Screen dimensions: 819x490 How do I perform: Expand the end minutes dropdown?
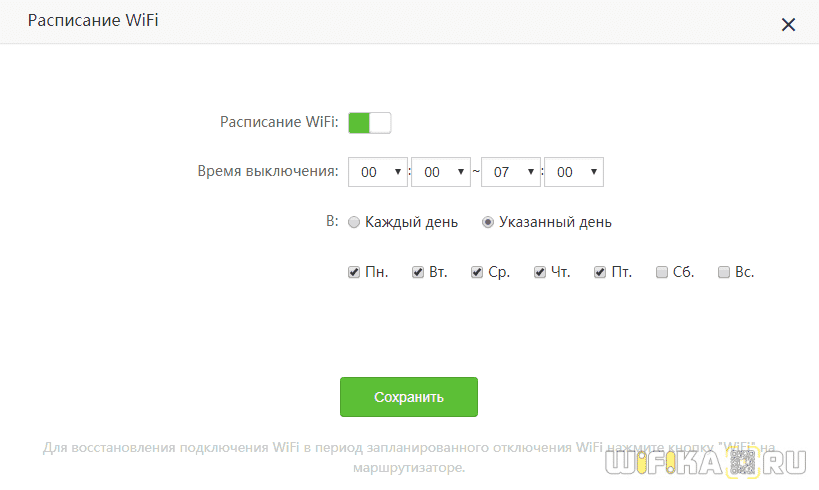[x=574, y=172]
